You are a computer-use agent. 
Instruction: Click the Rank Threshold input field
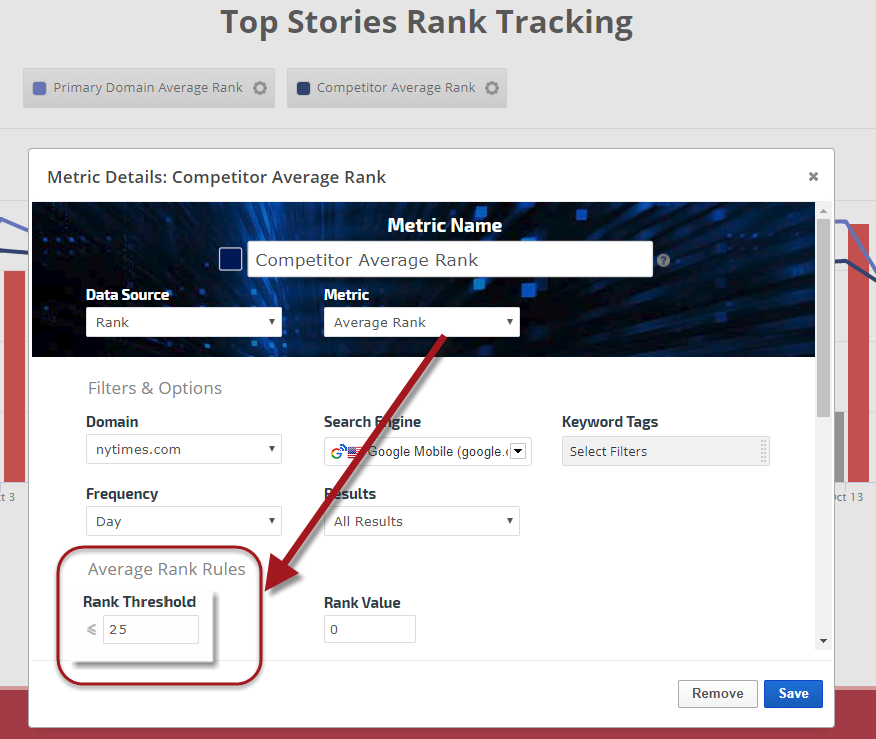pyautogui.click(x=150, y=629)
